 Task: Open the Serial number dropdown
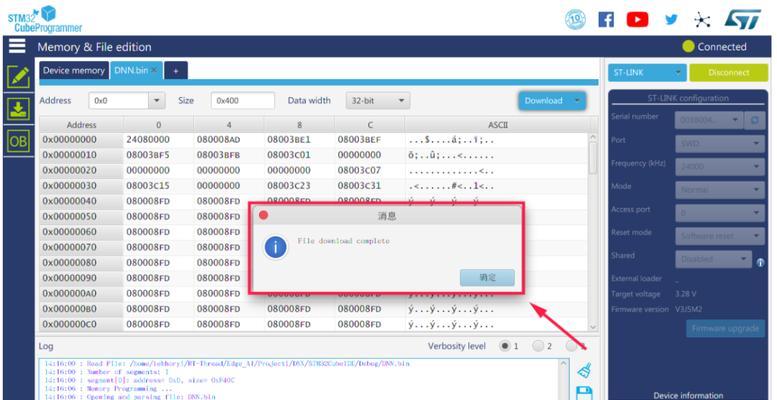tap(709, 120)
